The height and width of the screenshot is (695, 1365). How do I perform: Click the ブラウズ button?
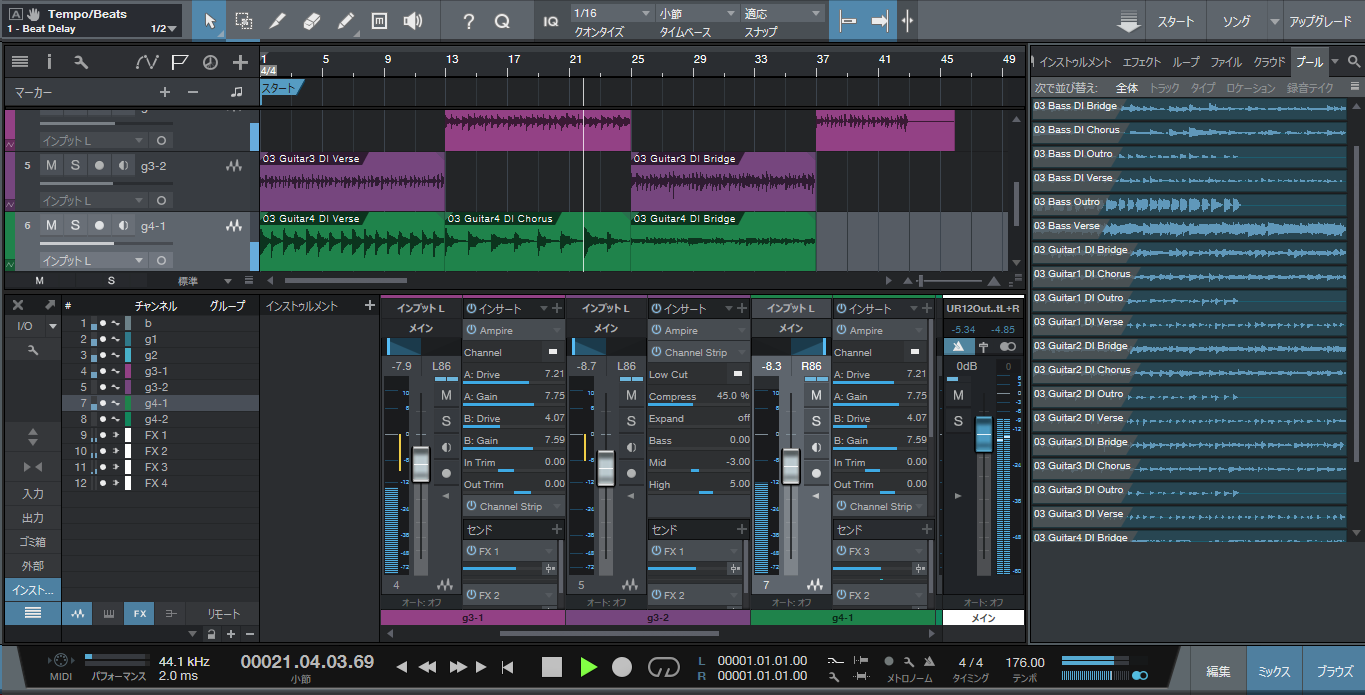1334,672
